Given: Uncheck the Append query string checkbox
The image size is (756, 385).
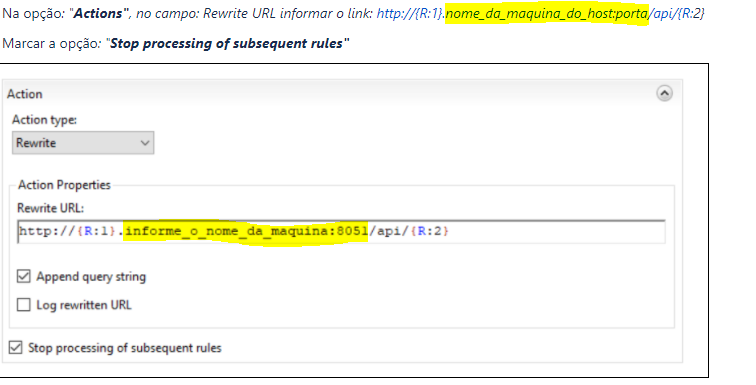Looking at the screenshot, I should (24, 277).
